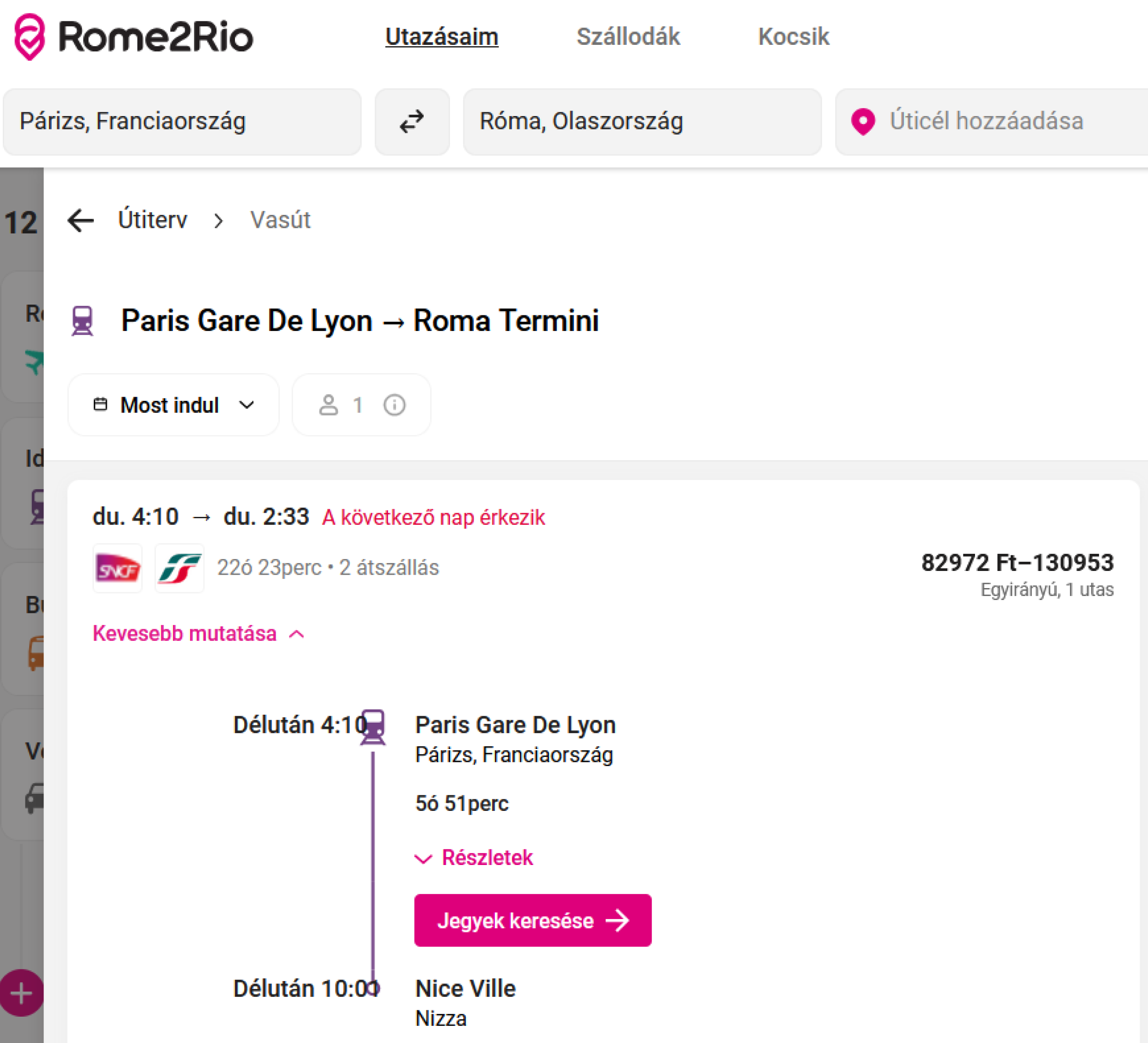Click the passenger info circle icon
The height and width of the screenshot is (1043, 1148).
(394, 405)
